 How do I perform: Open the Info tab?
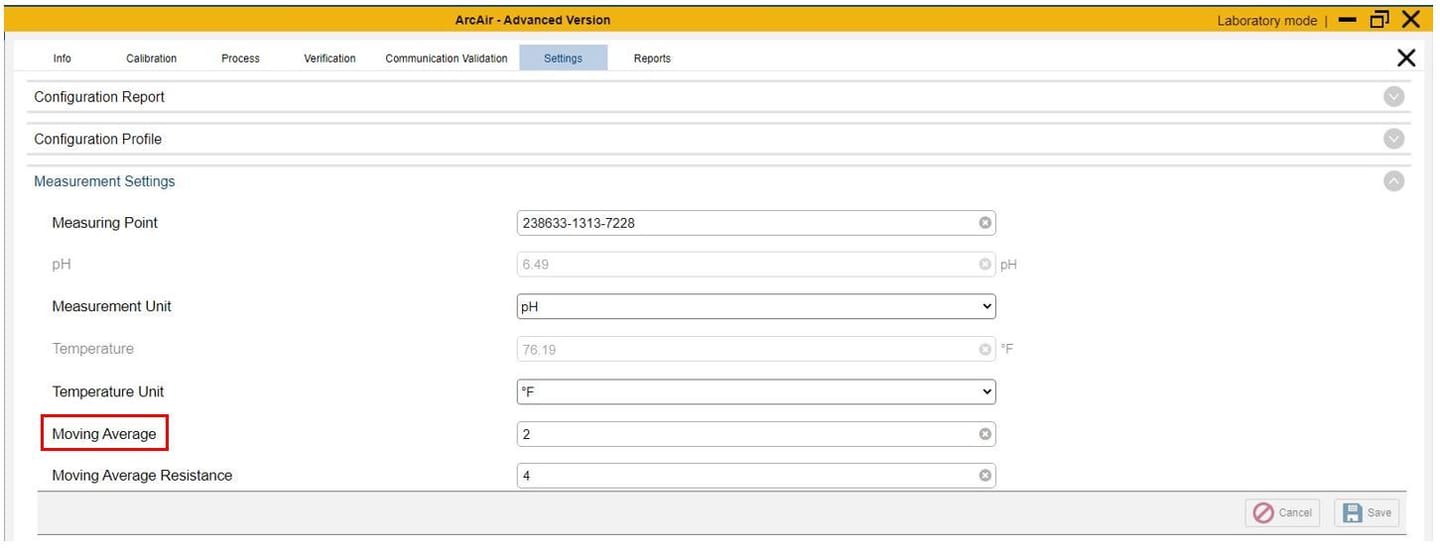(x=62, y=58)
